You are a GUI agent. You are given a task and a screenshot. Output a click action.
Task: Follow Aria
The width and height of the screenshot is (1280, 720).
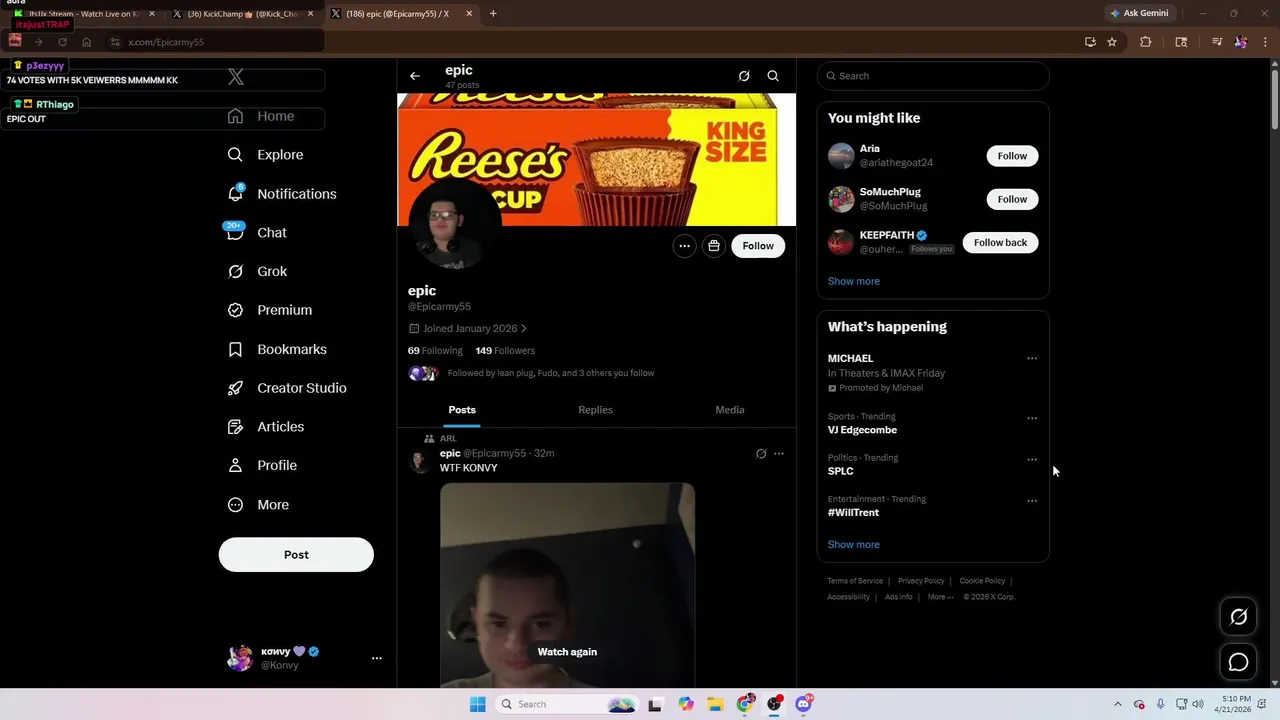(1012, 156)
